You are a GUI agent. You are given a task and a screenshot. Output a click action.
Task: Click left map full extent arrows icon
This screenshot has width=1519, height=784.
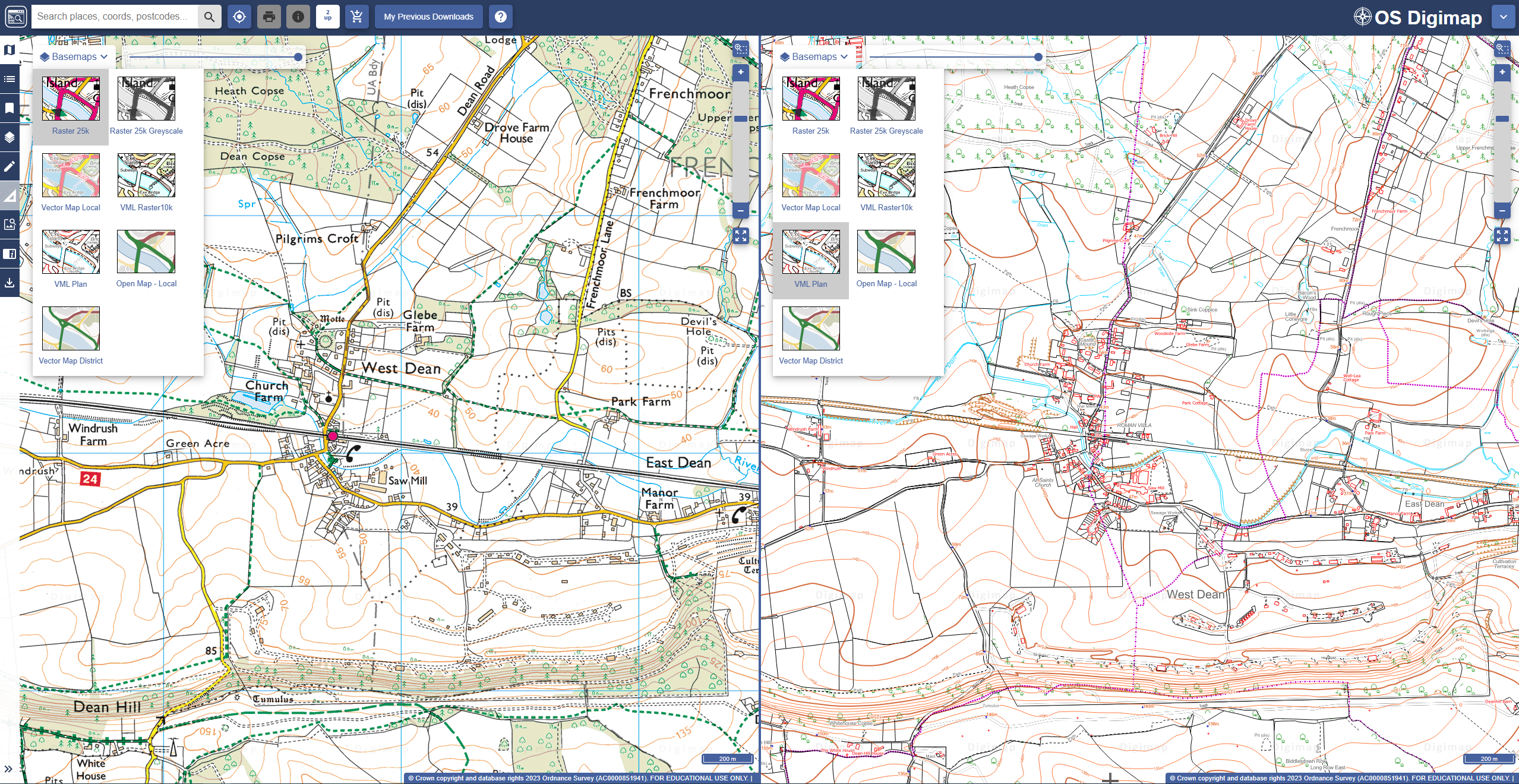(741, 236)
